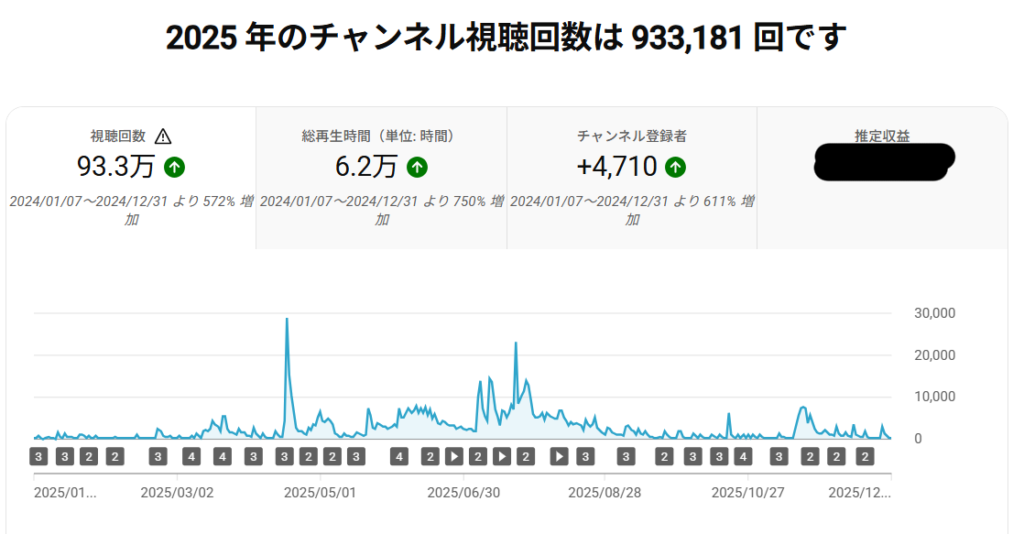Click the 2025/06/30 date axis label
The image size is (1024, 534).
coord(463,493)
